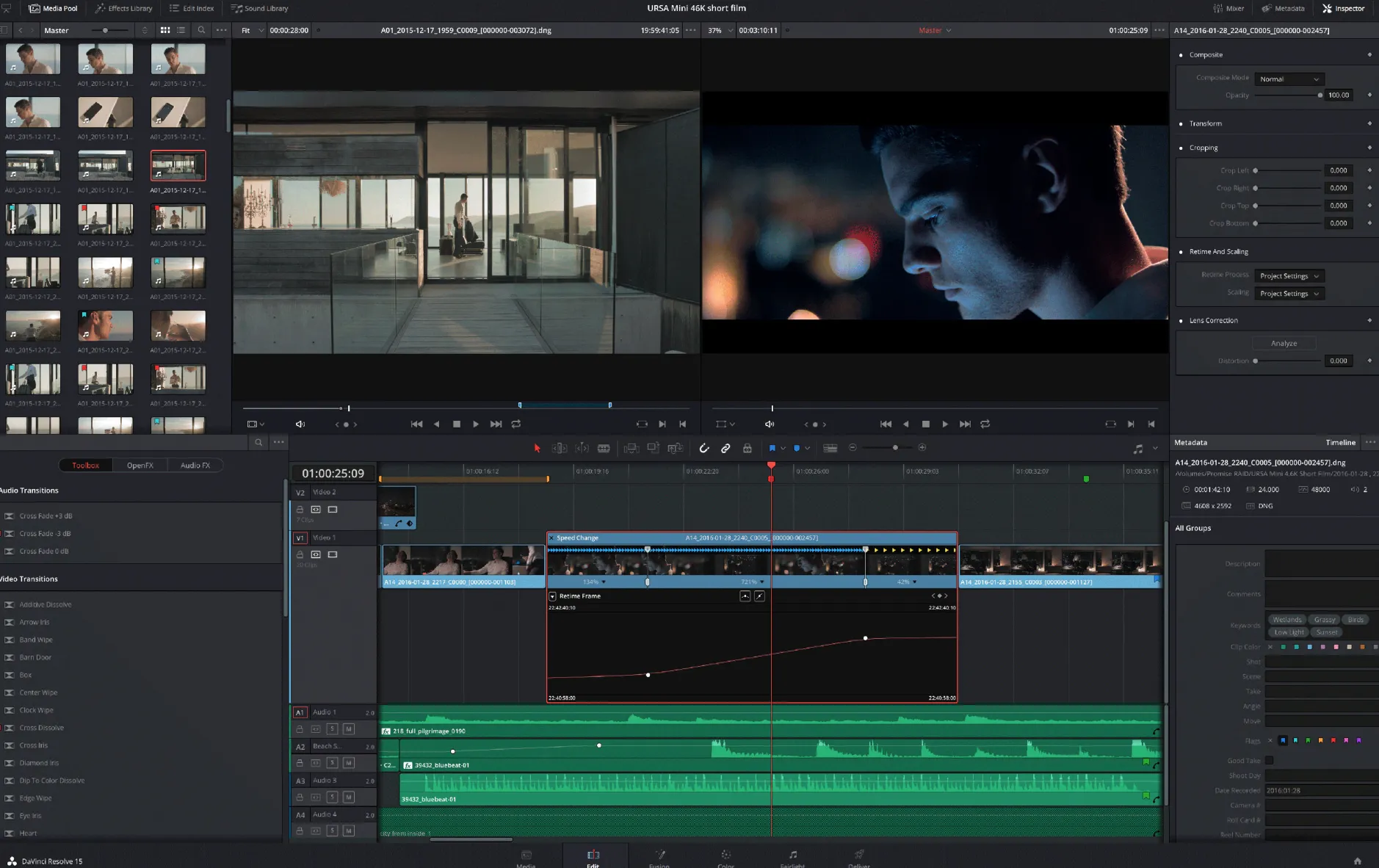Lock the Video 2 track
Viewport: 1379px width, 868px height.
pyautogui.click(x=300, y=509)
